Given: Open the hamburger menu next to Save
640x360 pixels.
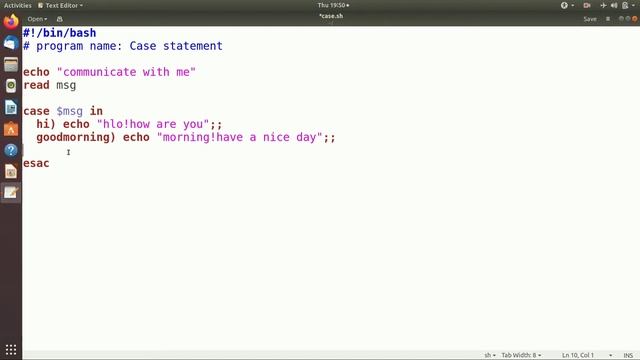Looking at the screenshot, I should [608, 19].
